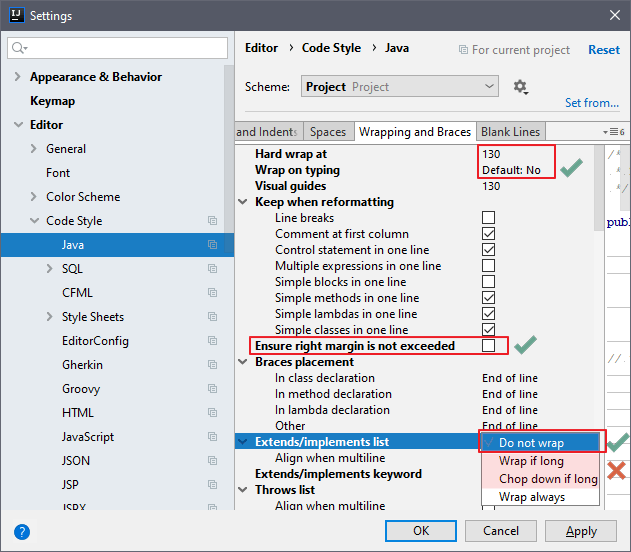Open the scheme gear settings icon
Viewport: 631px width, 552px height.
(x=520, y=87)
